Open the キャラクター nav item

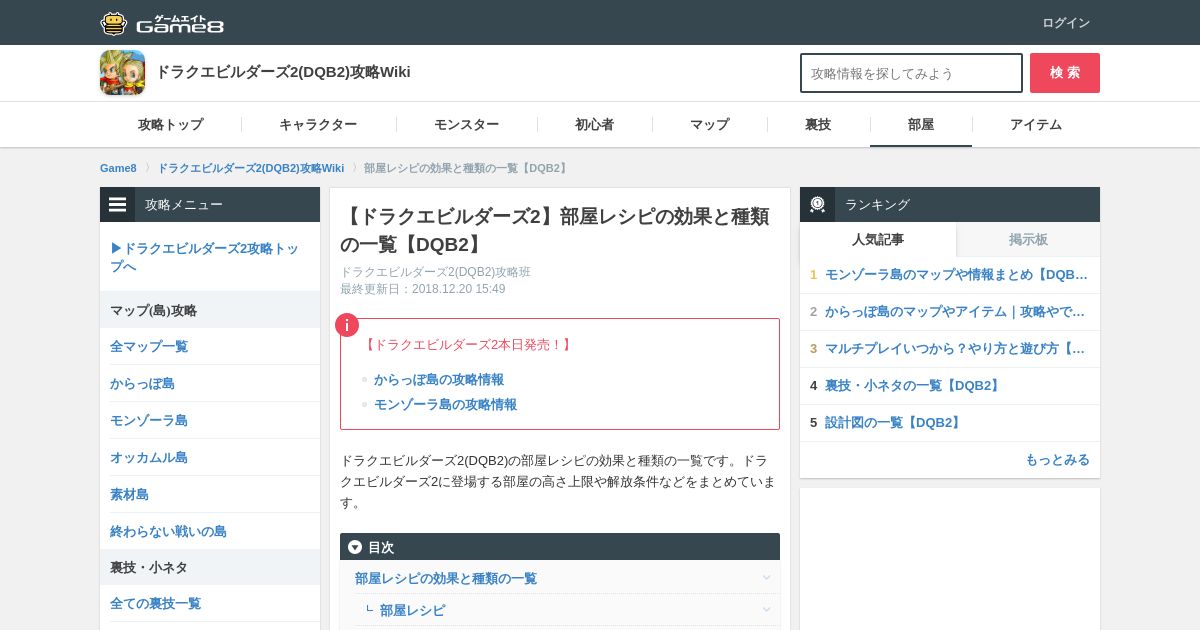click(318, 125)
